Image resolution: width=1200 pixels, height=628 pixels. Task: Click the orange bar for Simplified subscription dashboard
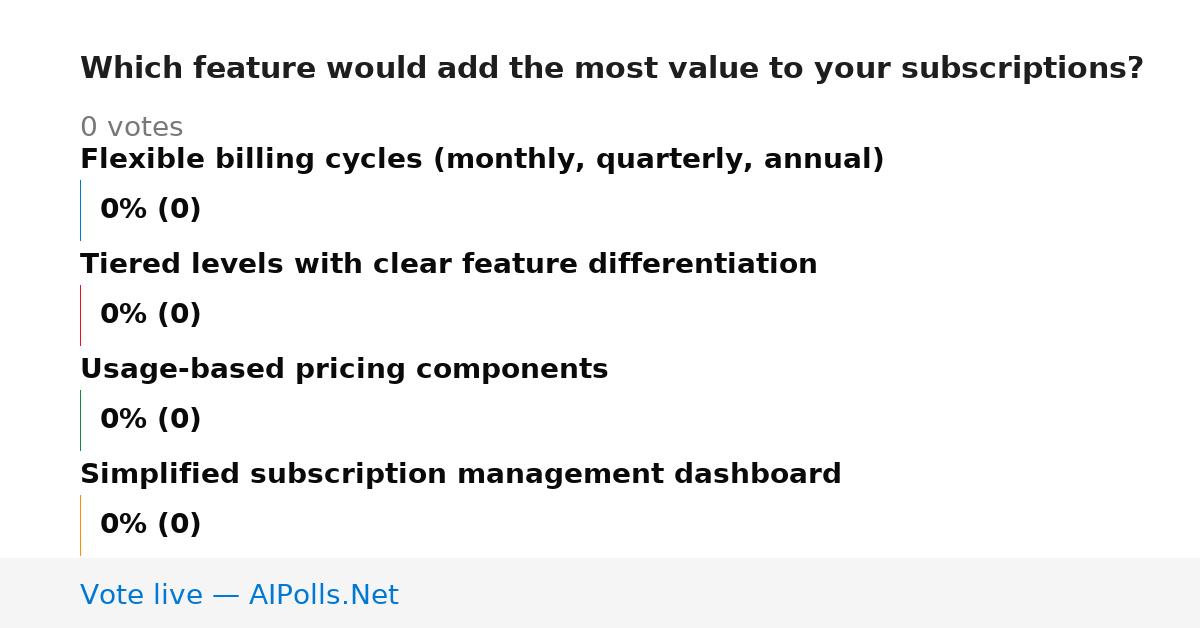81,525
